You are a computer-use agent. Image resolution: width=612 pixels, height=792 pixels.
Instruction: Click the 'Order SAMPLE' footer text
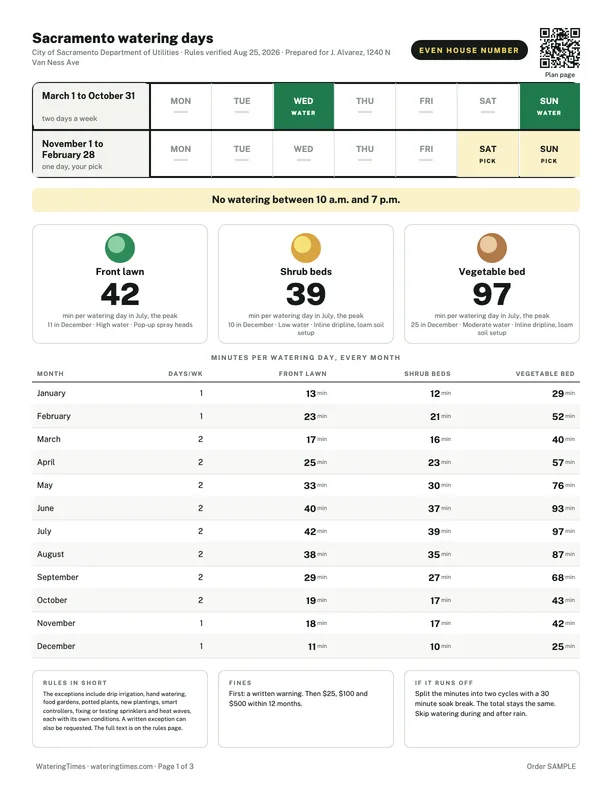coord(551,766)
